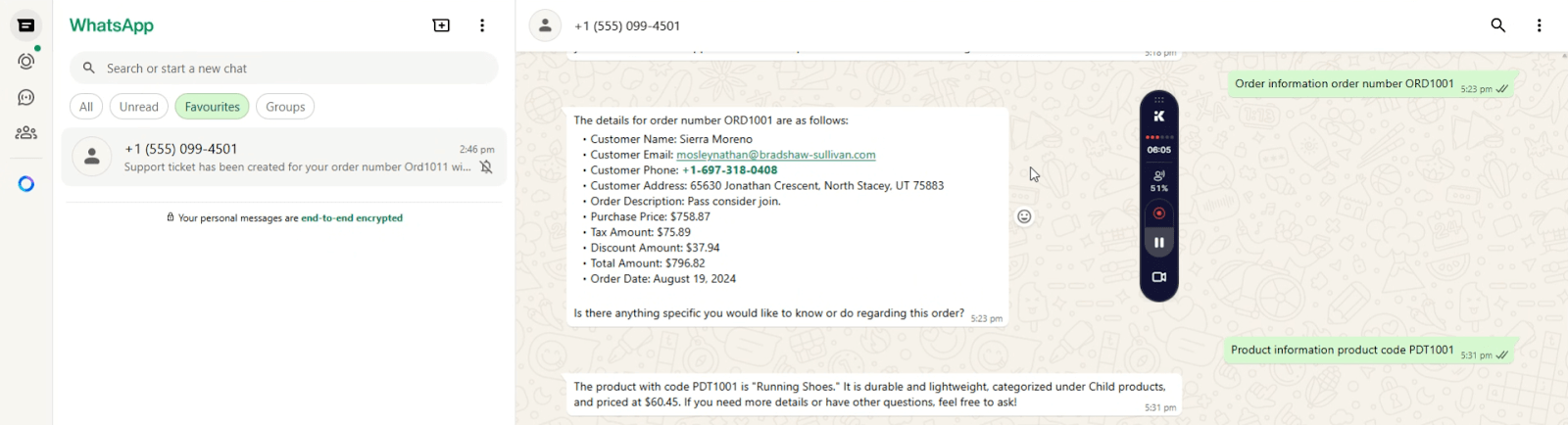Search within the open conversation
Viewport: 1568px width, 425px height.
click(x=1497, y=25)
